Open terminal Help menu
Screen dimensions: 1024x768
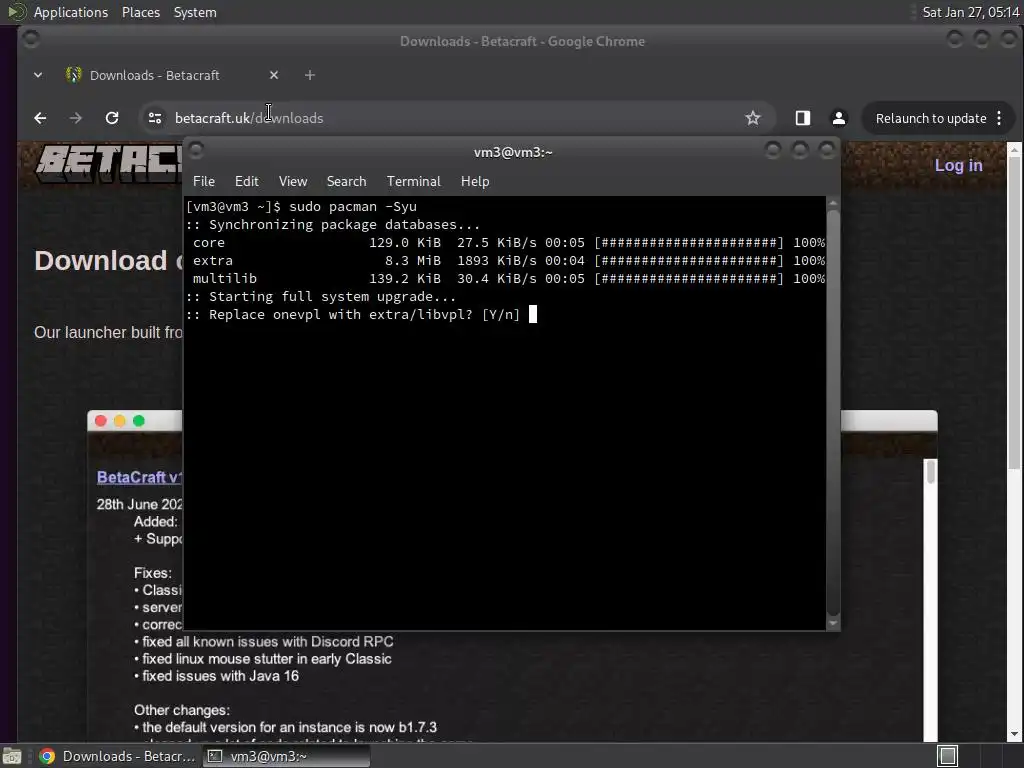(475, 182)
